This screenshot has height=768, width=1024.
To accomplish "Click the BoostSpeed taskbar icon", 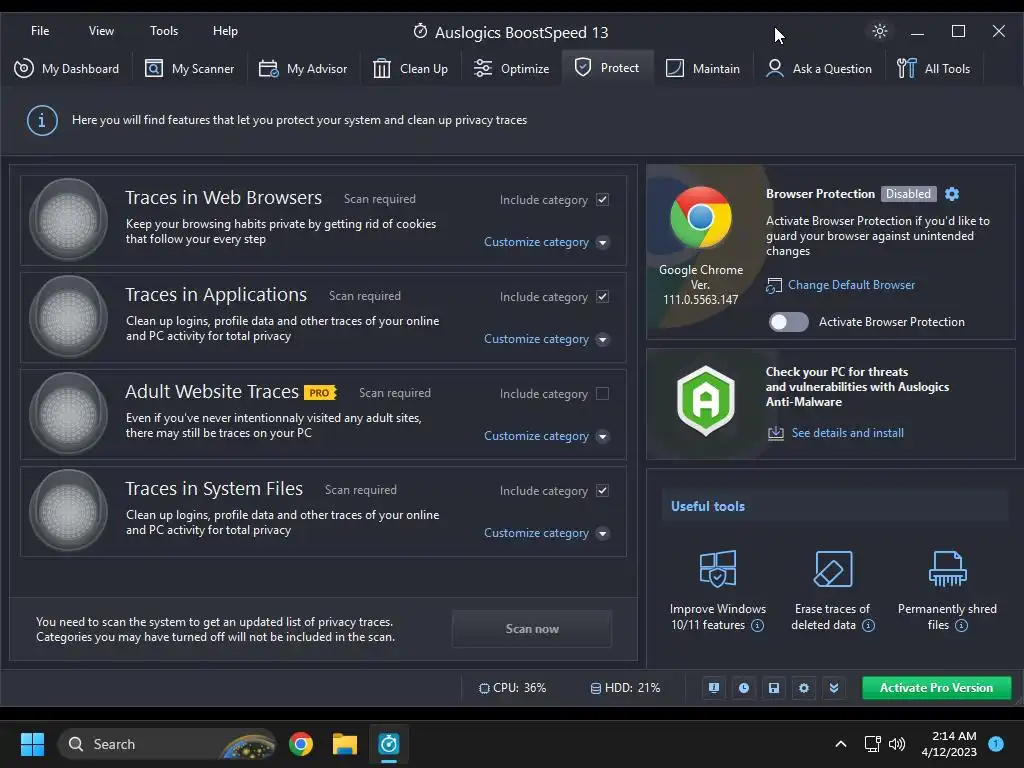I will coord(389,744).
